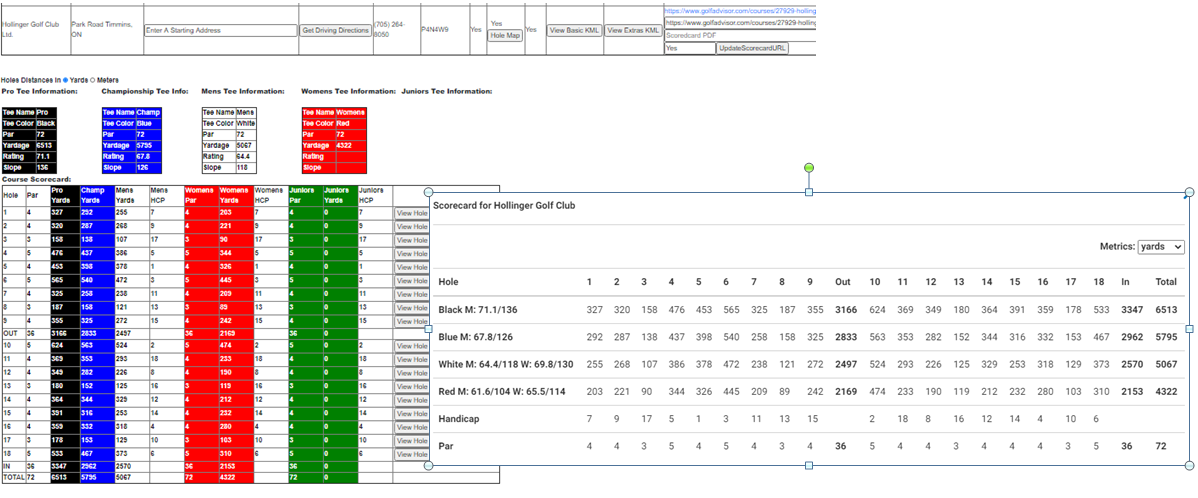1198x498 pixels.
Task: Click the Handicap row label in scorecard image
Action: [459, 419]
